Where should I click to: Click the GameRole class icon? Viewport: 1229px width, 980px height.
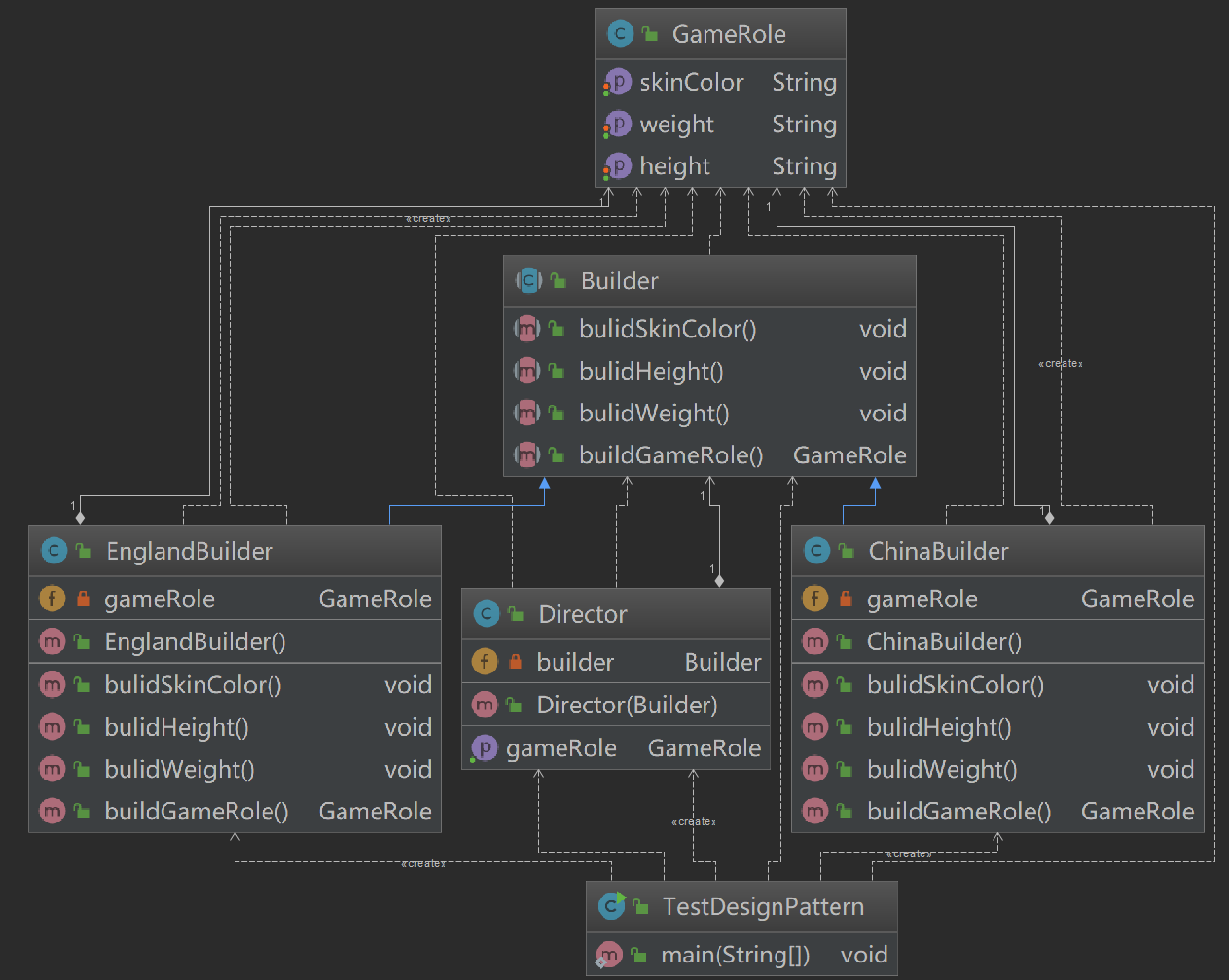pos(620,34)
